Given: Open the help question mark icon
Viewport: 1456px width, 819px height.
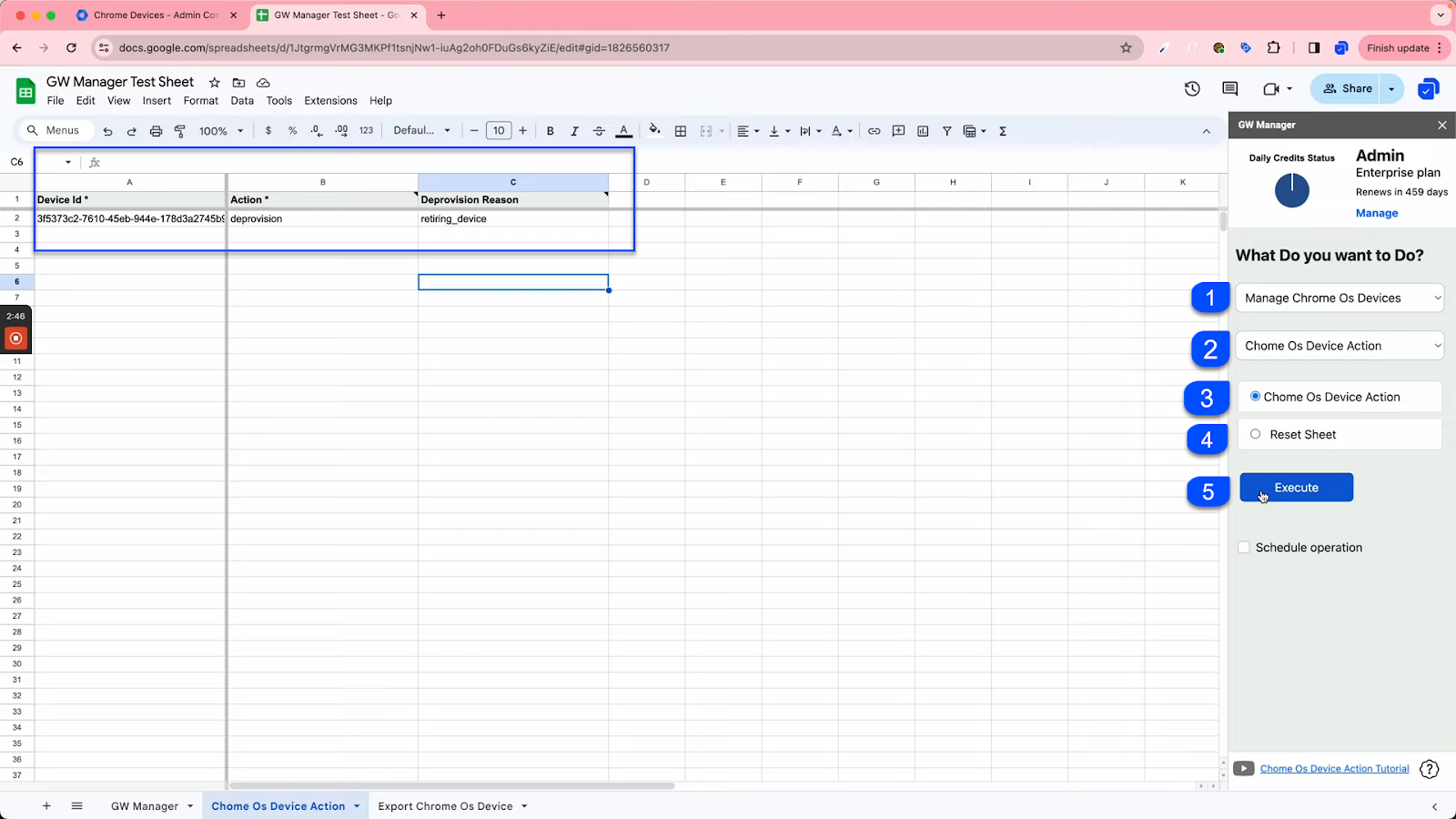Looking at the screenshot, I should pyautogui.click(x=1430, y=769).
